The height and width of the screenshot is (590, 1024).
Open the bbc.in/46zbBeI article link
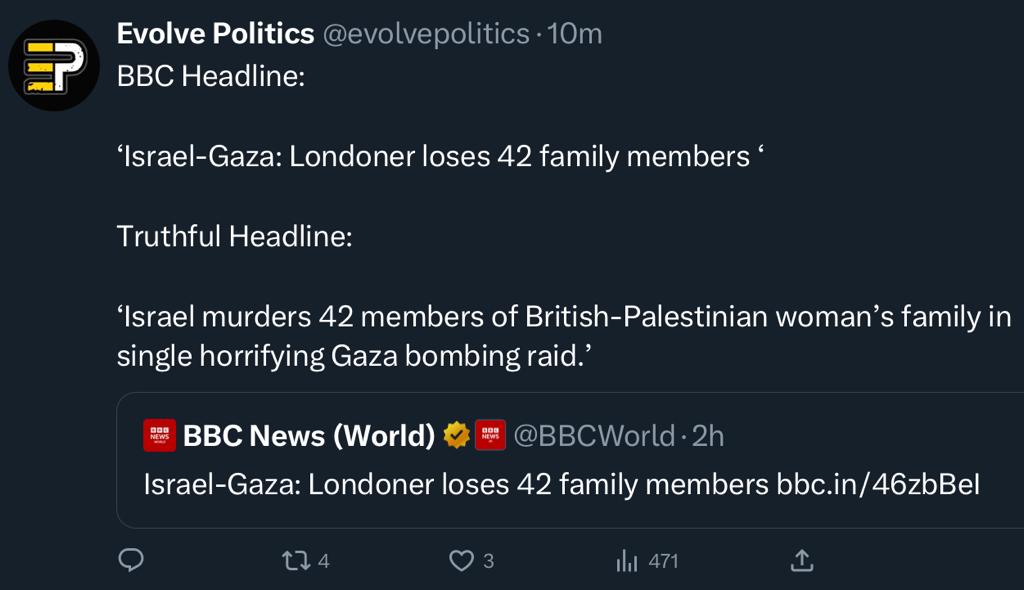click(x=878, y=484)
